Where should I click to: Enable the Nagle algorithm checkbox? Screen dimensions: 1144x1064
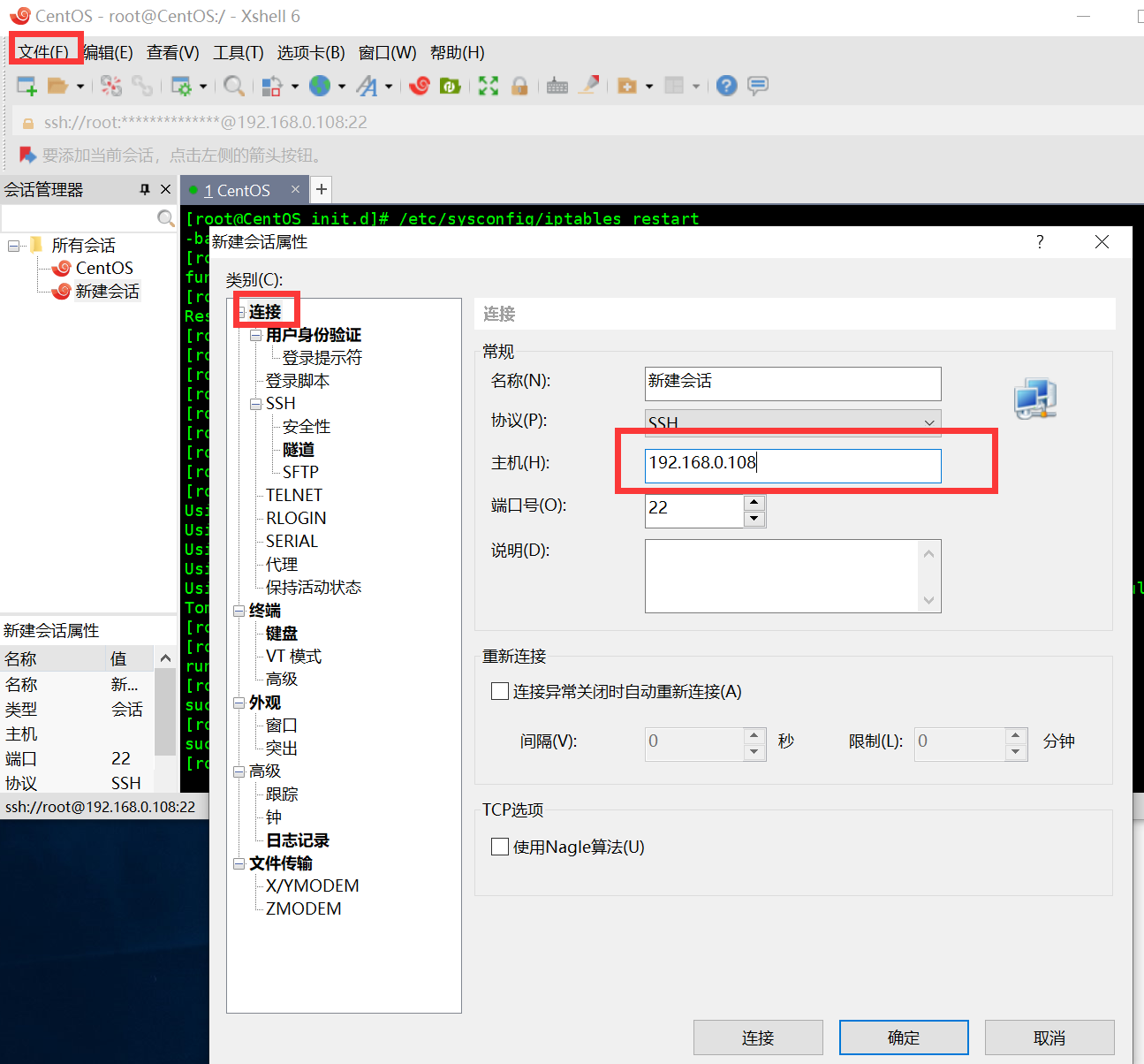click(x=500, y=847)
